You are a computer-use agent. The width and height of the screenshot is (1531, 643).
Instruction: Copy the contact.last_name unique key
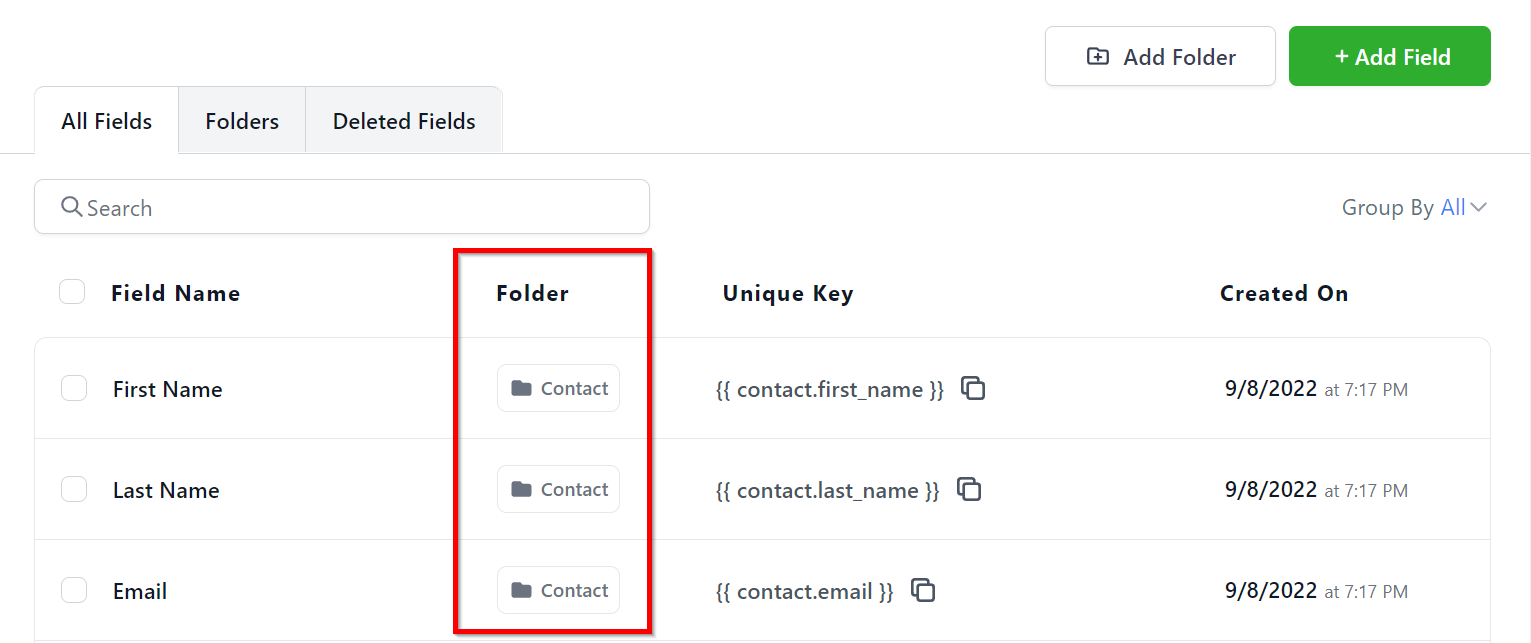[969, 489]
